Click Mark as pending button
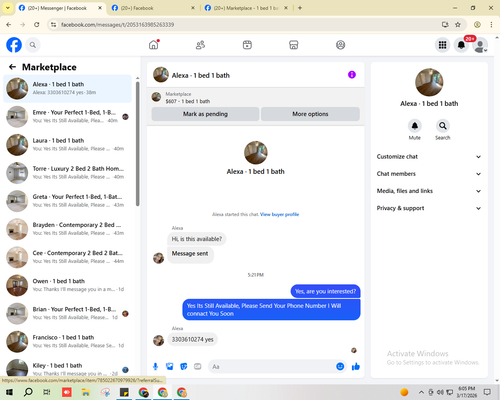This screenshot has height=400, width=500. [205, 114]
